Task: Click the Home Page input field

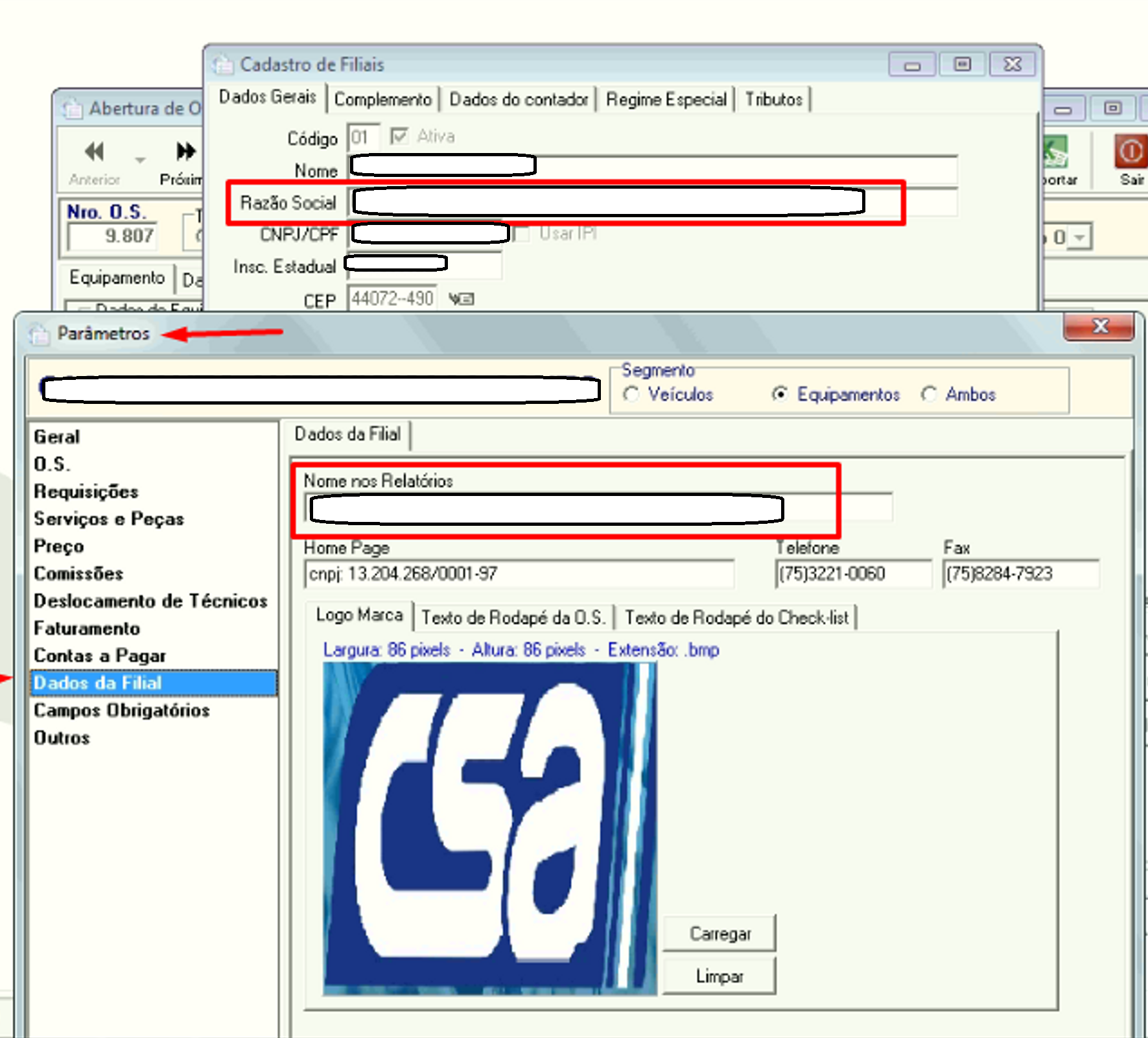Action: point(519,574)
